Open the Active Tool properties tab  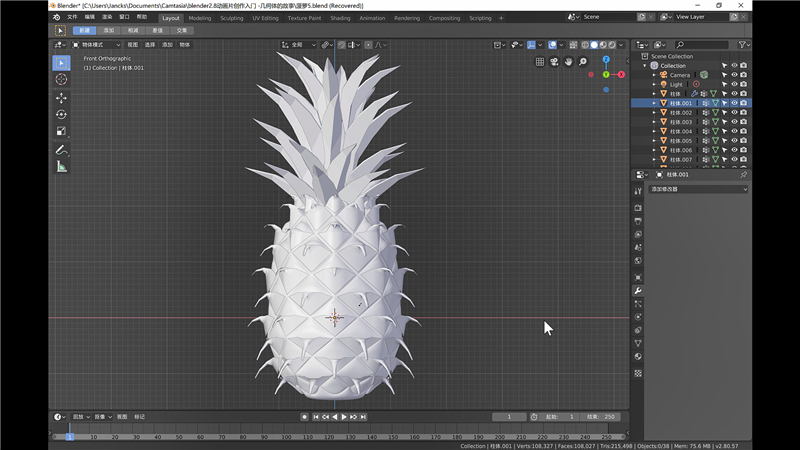click(638, 191)
